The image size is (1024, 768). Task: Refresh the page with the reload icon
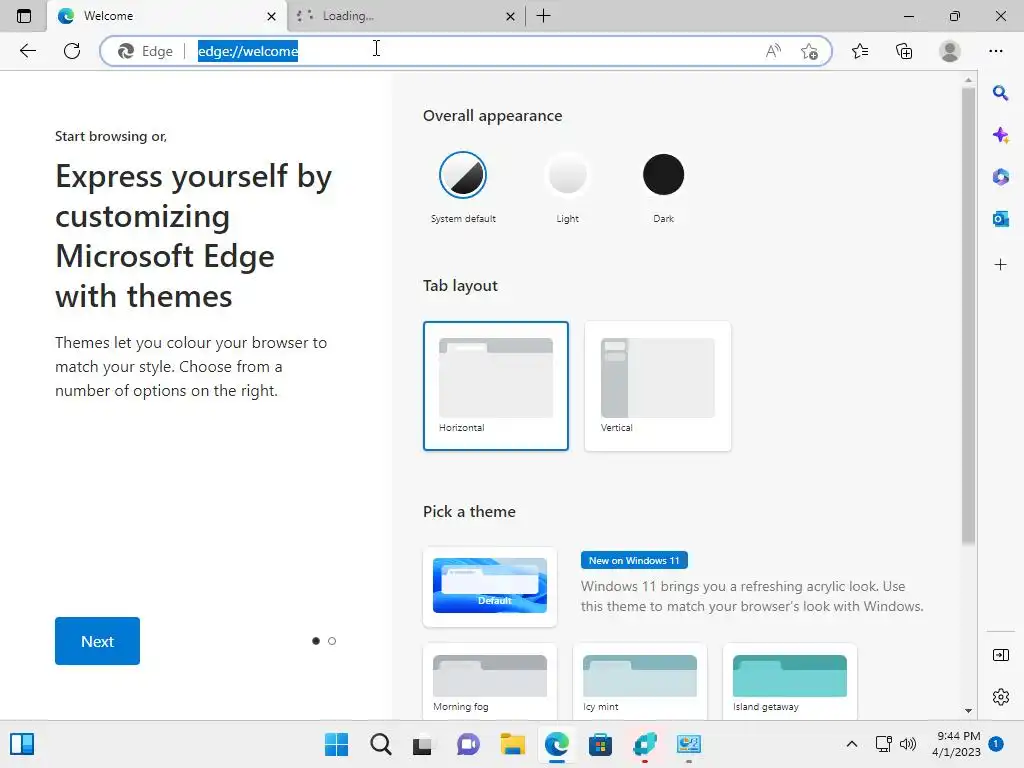pos(72,51)
